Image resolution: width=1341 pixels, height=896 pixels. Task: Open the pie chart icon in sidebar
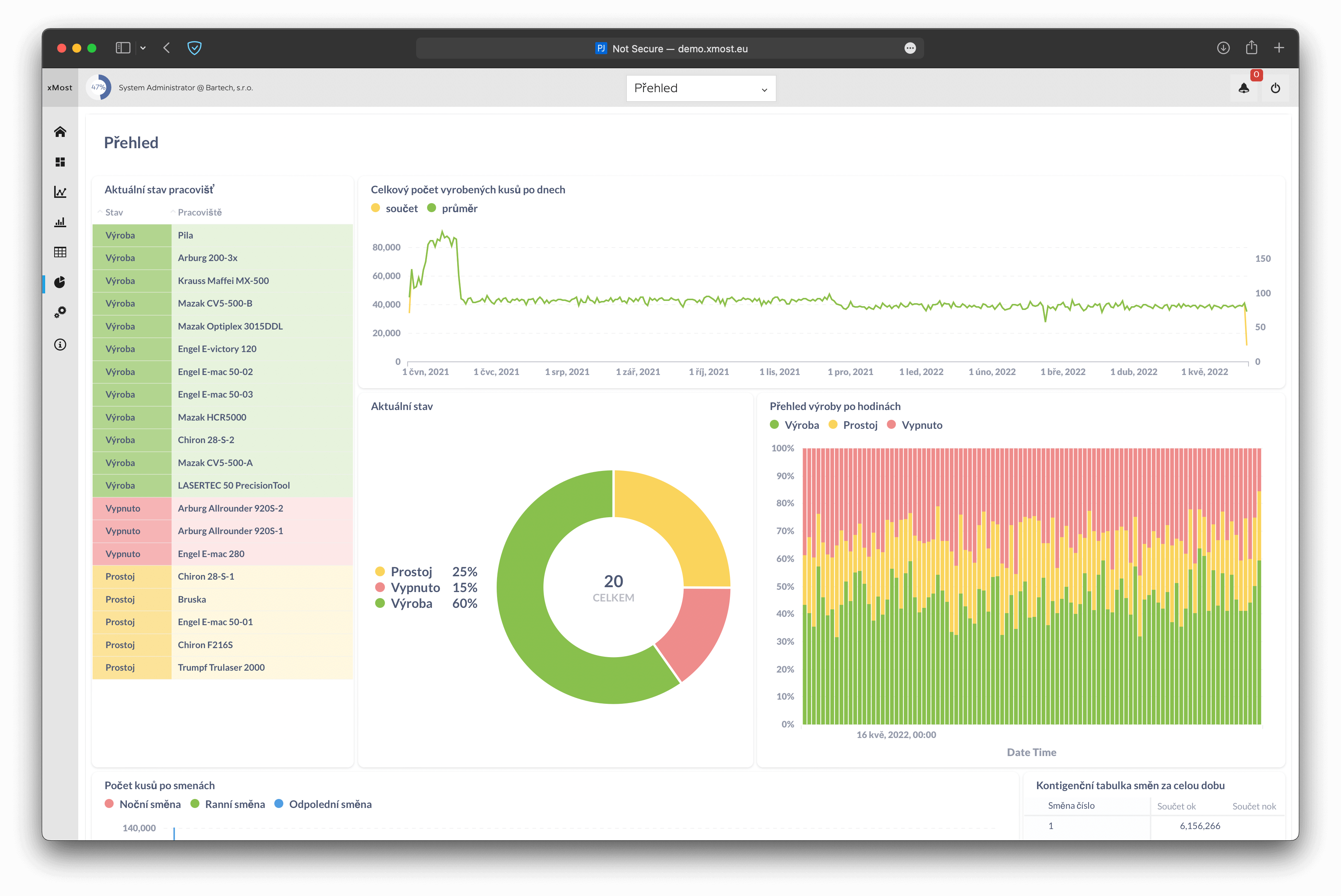tap(60, 282)
